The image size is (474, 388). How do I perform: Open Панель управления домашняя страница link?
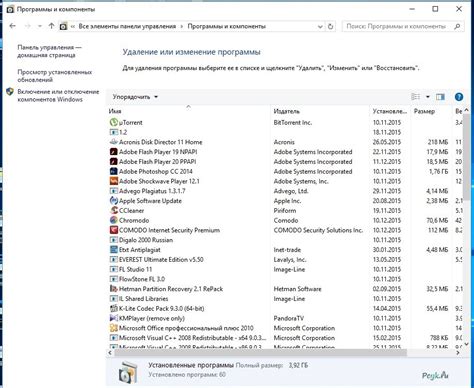coord(49,51)
